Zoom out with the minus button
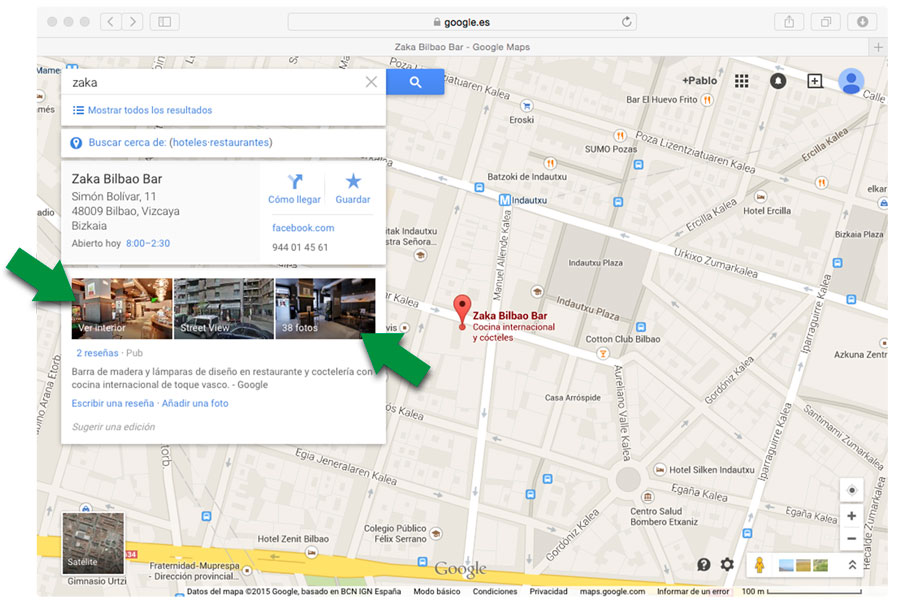 coord(852,539)
